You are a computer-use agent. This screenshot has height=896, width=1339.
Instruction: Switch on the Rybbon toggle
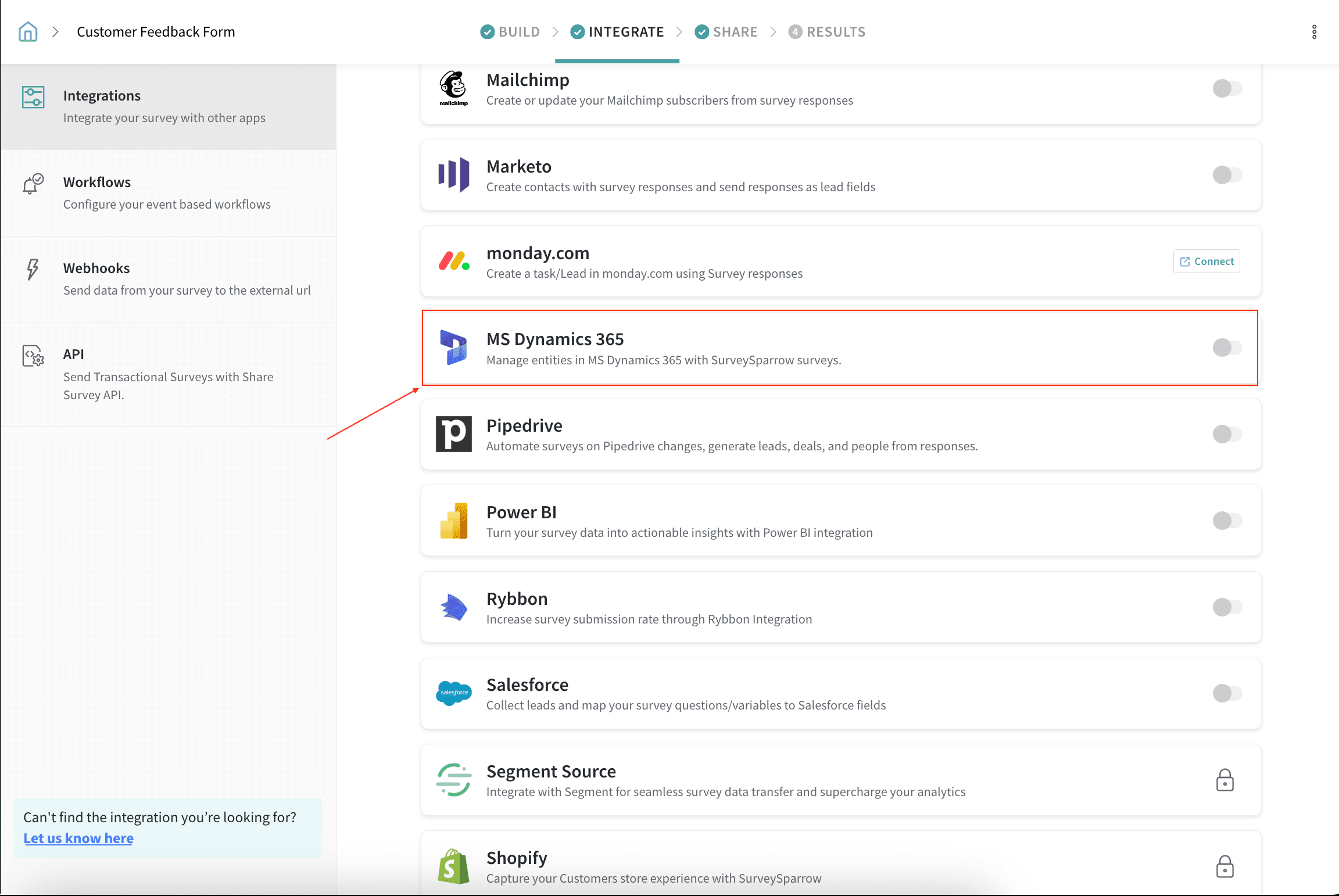(x=1227, y=607)
